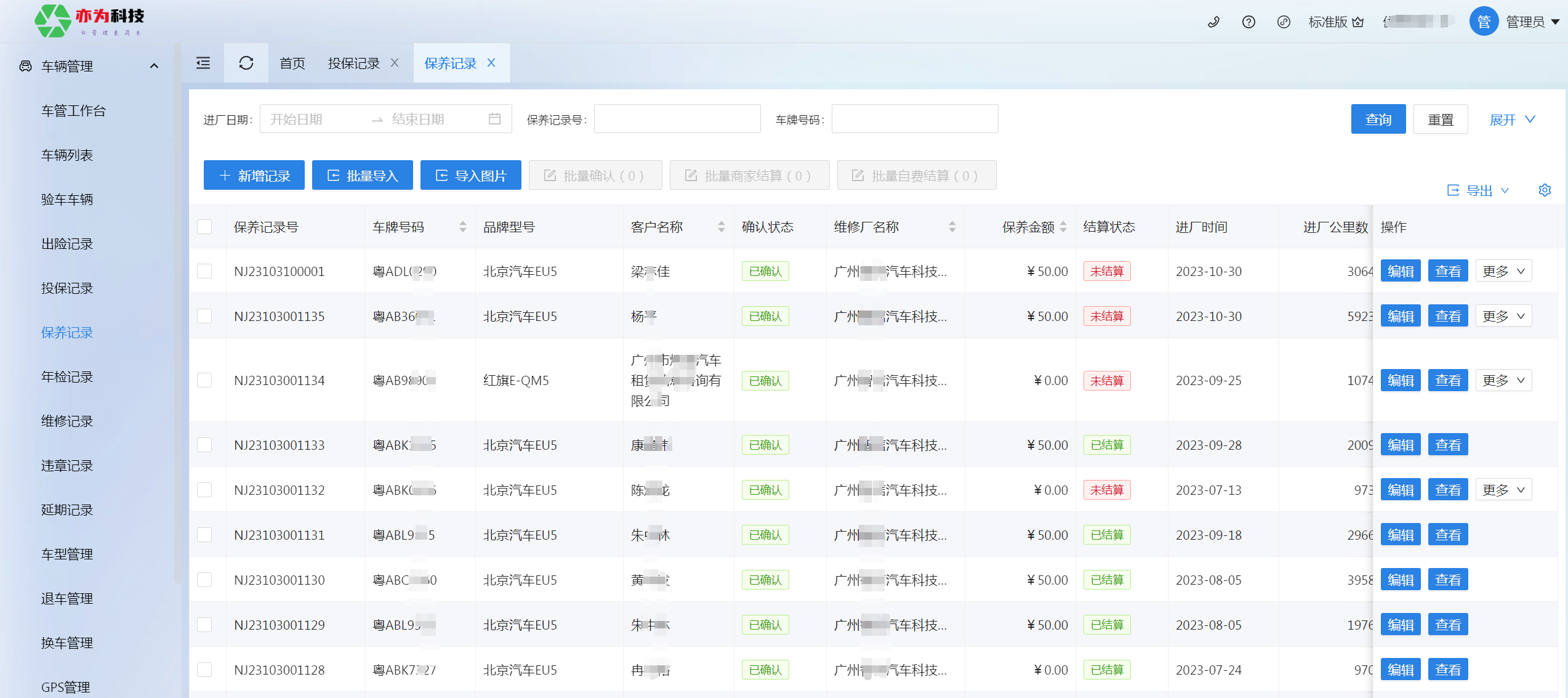
Task: Close the 投保记录 tab
Action: click(x=395, y=63)
